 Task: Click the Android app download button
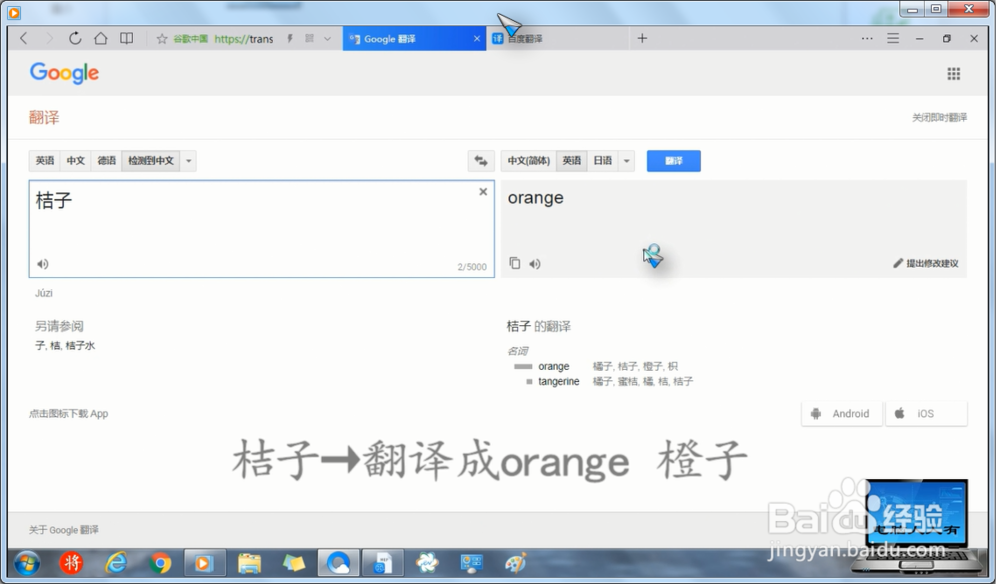tap(842, 414)
